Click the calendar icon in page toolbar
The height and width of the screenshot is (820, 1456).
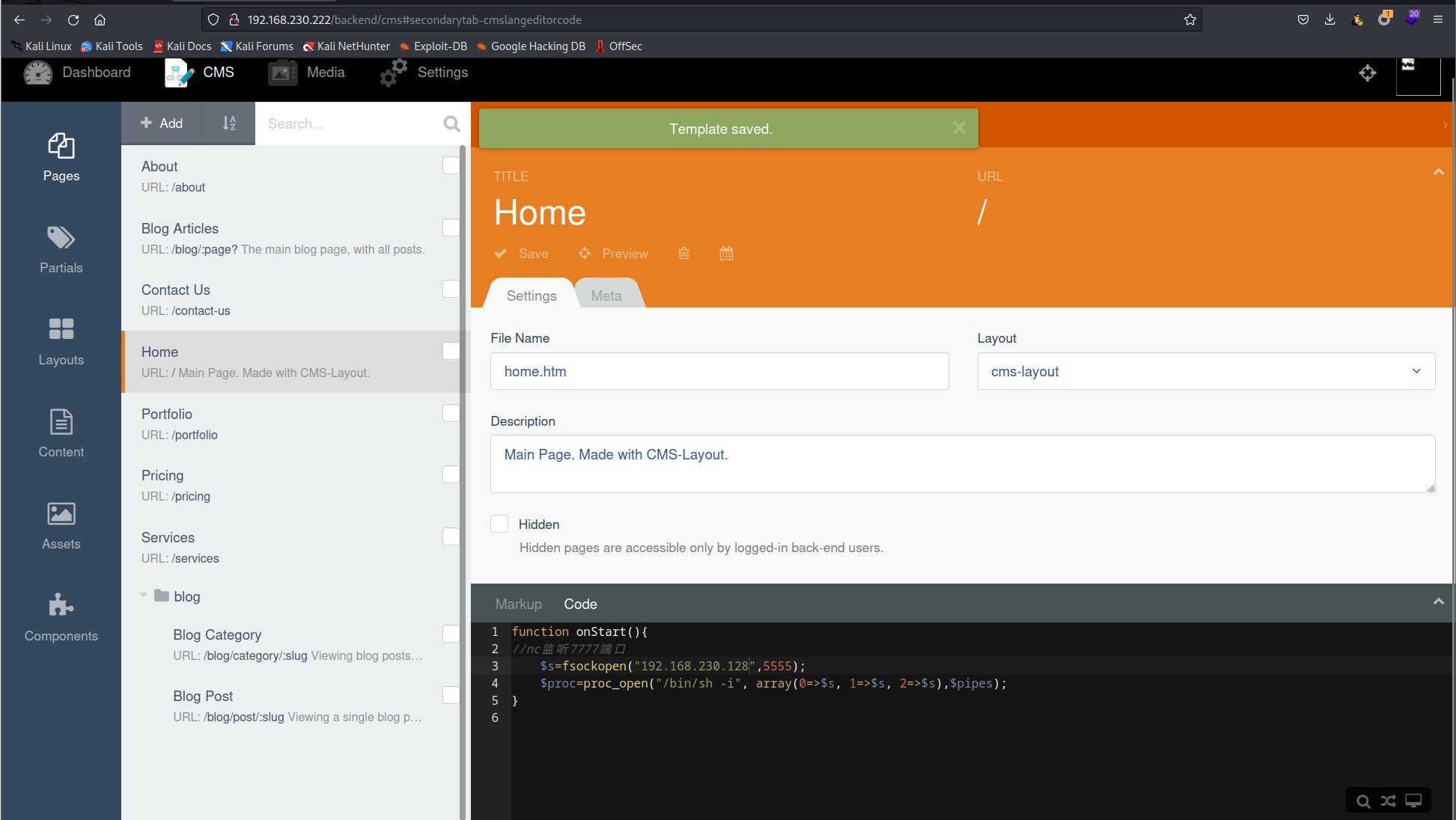(726, 254)
